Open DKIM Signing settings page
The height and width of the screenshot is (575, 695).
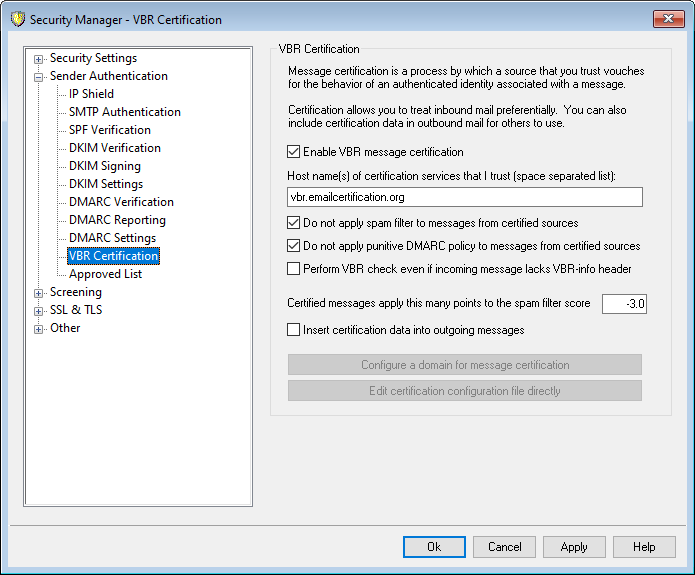104,166
